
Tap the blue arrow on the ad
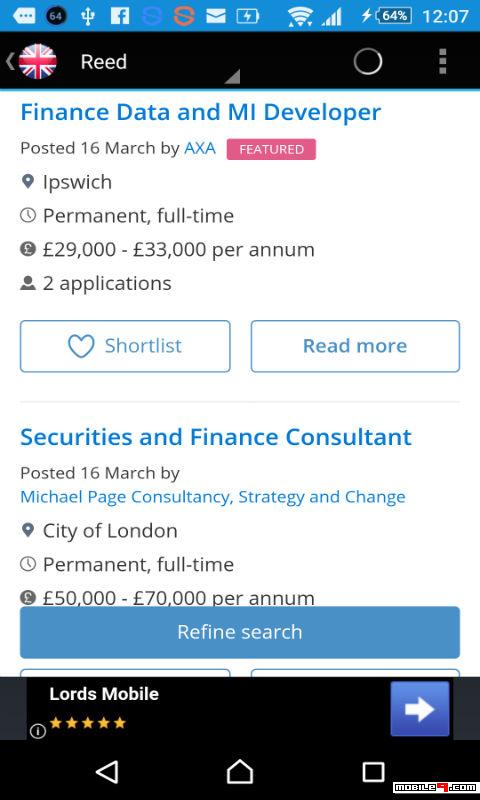[x=420, y=709]
